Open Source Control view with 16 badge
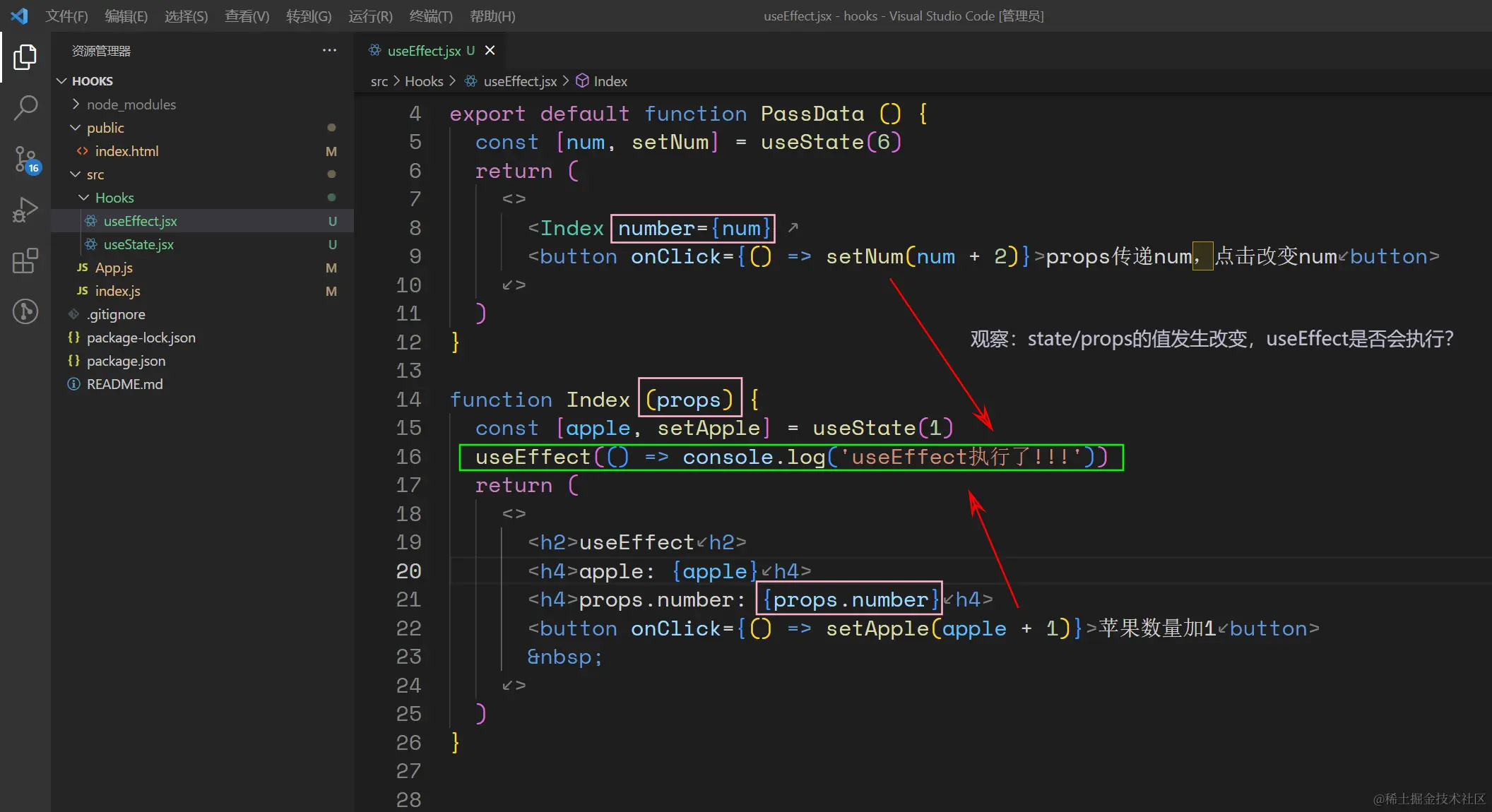The width and height of the screenshot is (1492, 812). click(x=25, y=159)
